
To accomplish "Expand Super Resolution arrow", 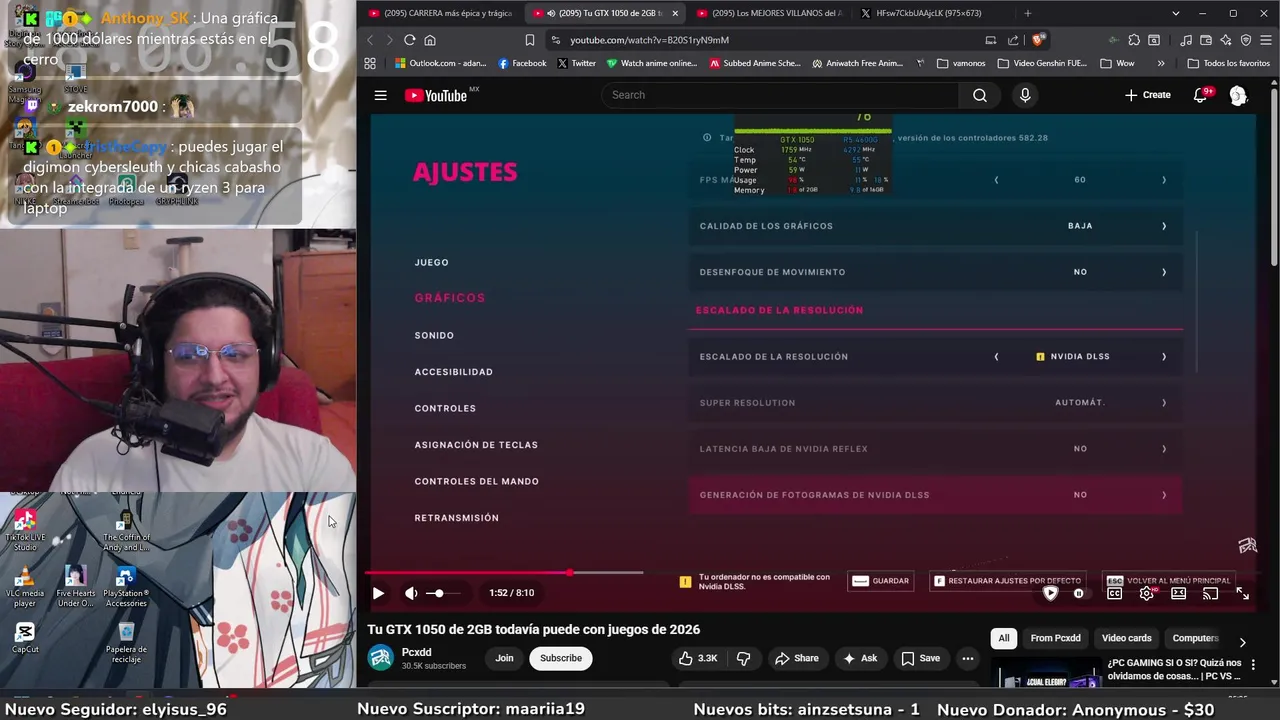I will [x=1164, y=403].
